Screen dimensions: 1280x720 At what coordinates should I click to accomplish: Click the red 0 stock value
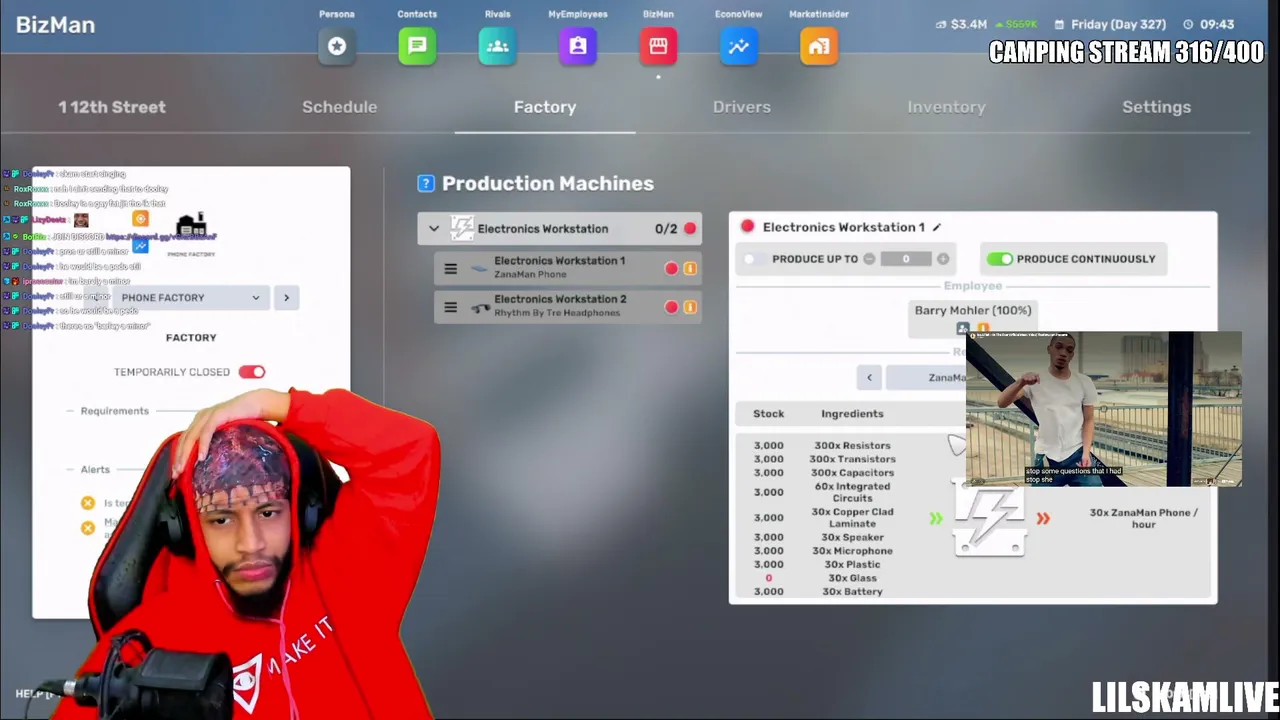point(769,578)
